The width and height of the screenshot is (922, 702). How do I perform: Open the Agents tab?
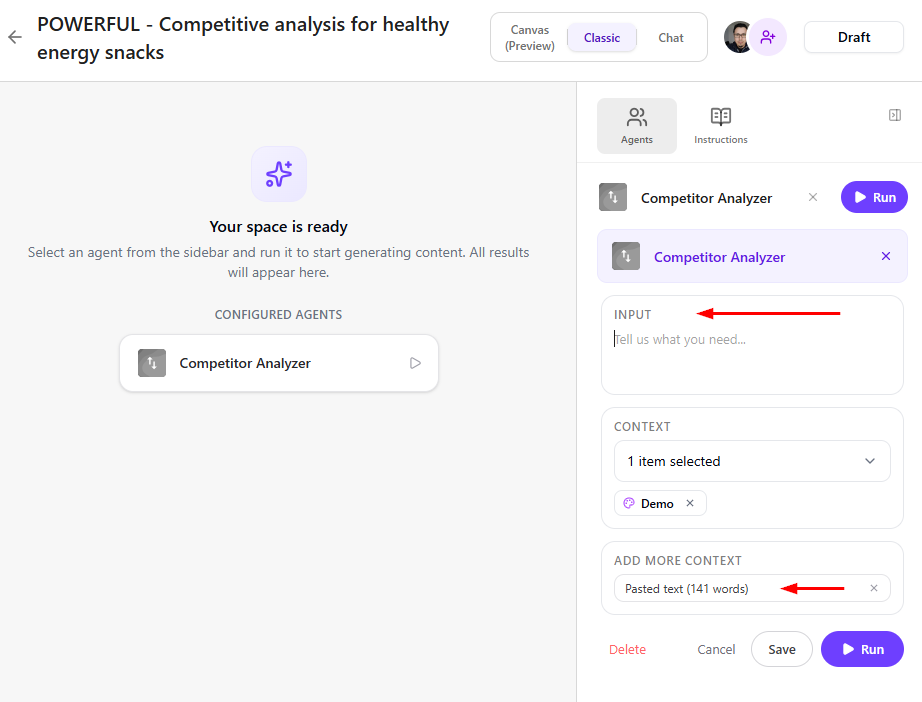tap(637, 126)
